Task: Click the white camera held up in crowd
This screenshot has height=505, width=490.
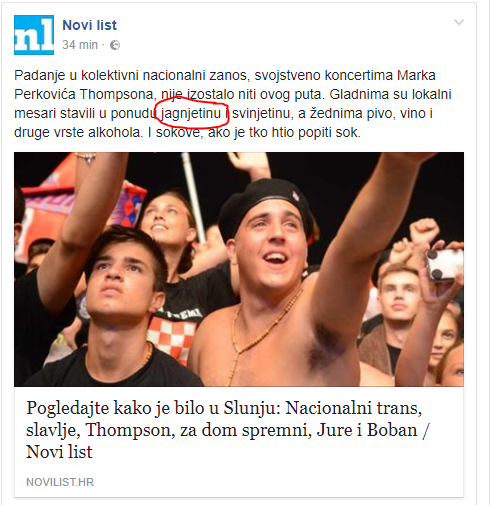Action: 445,265
